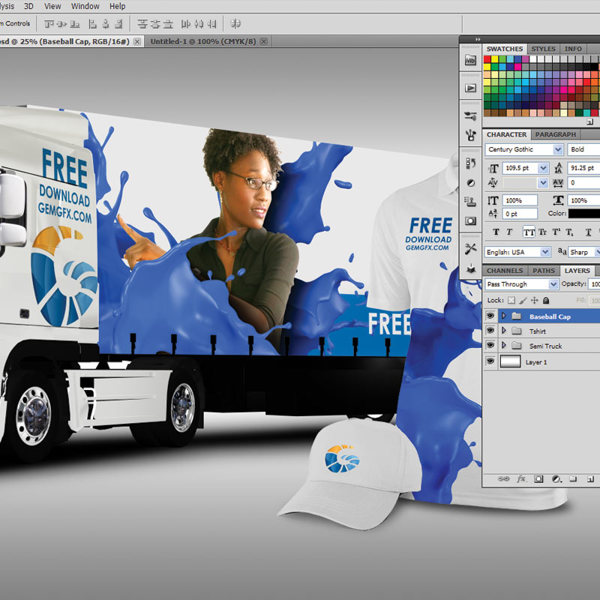Image resolution: width=600 pixels, height=600 pixels.
Task: Toggle Superscript in Character panel
Action: 556,232
